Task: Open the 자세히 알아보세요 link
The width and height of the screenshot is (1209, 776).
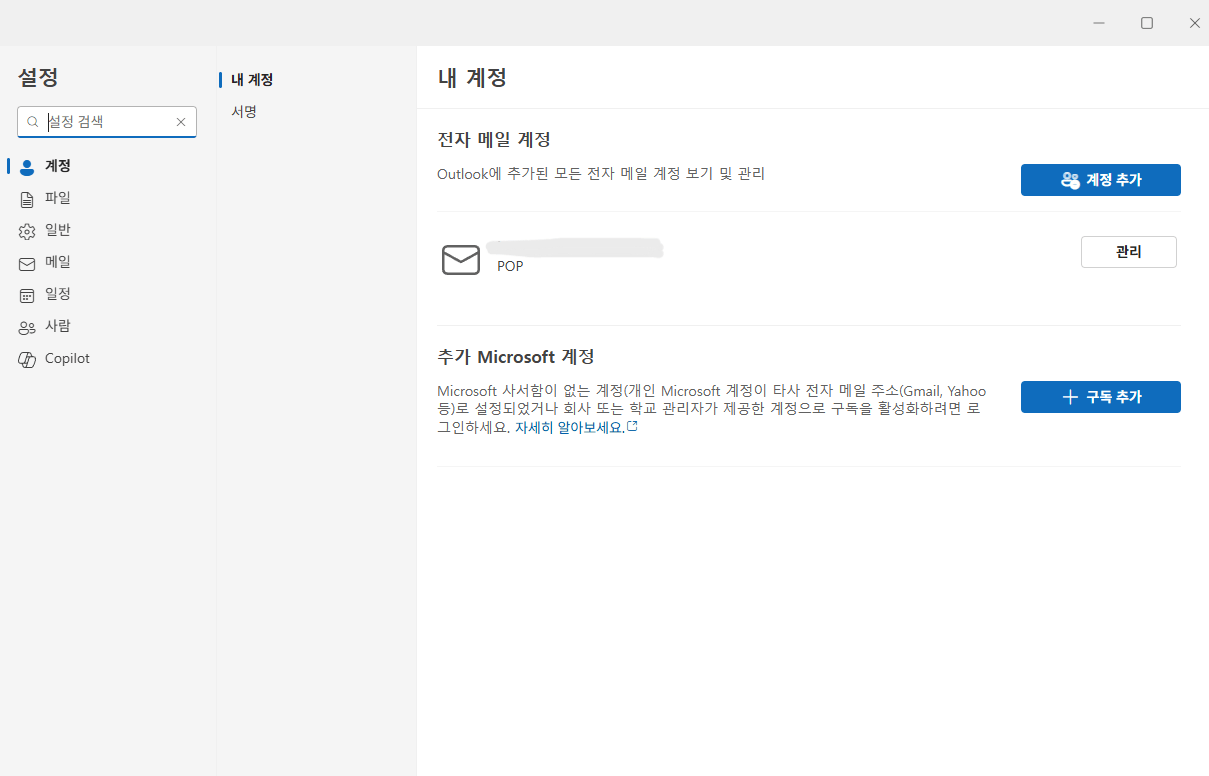Action: click(576, 427)
